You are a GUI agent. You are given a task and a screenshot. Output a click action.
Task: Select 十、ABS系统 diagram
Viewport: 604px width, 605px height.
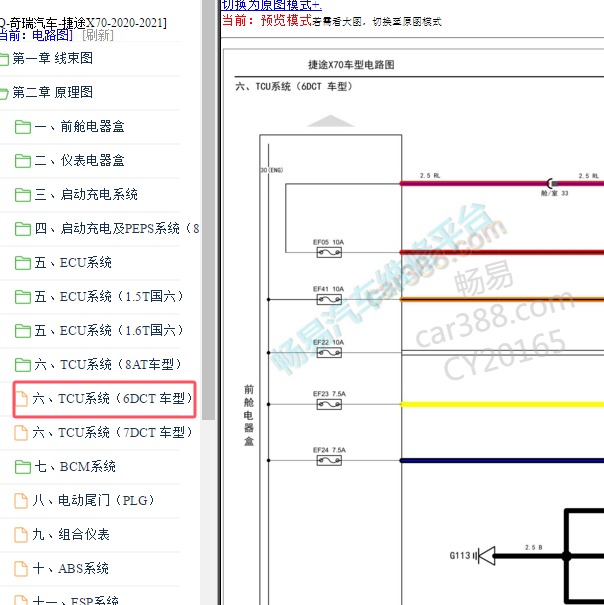(71, 568)
